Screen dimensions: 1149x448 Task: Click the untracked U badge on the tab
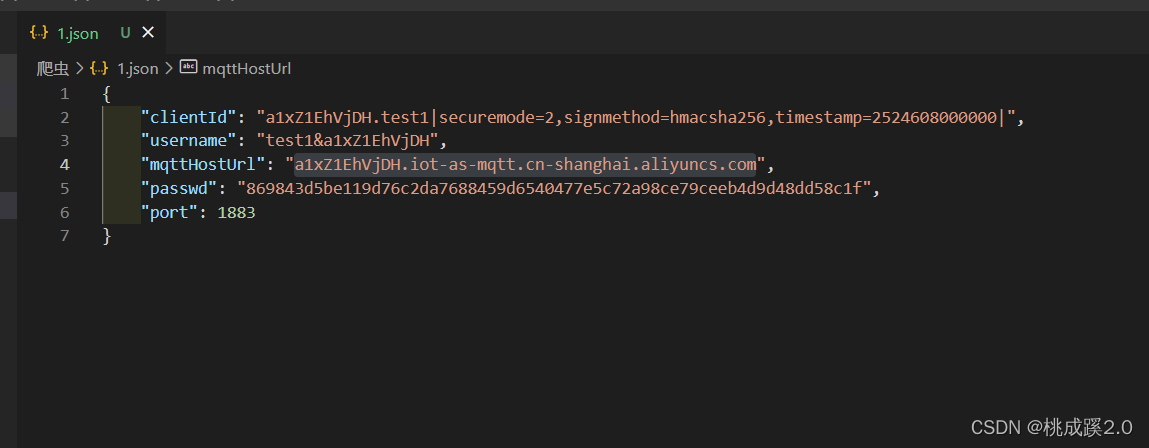tap(125, 33)
